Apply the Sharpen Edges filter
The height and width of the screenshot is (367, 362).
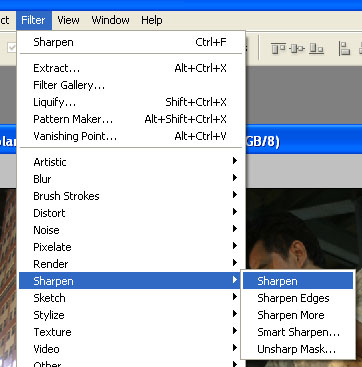pyautogui.click(x=298, y=298)
